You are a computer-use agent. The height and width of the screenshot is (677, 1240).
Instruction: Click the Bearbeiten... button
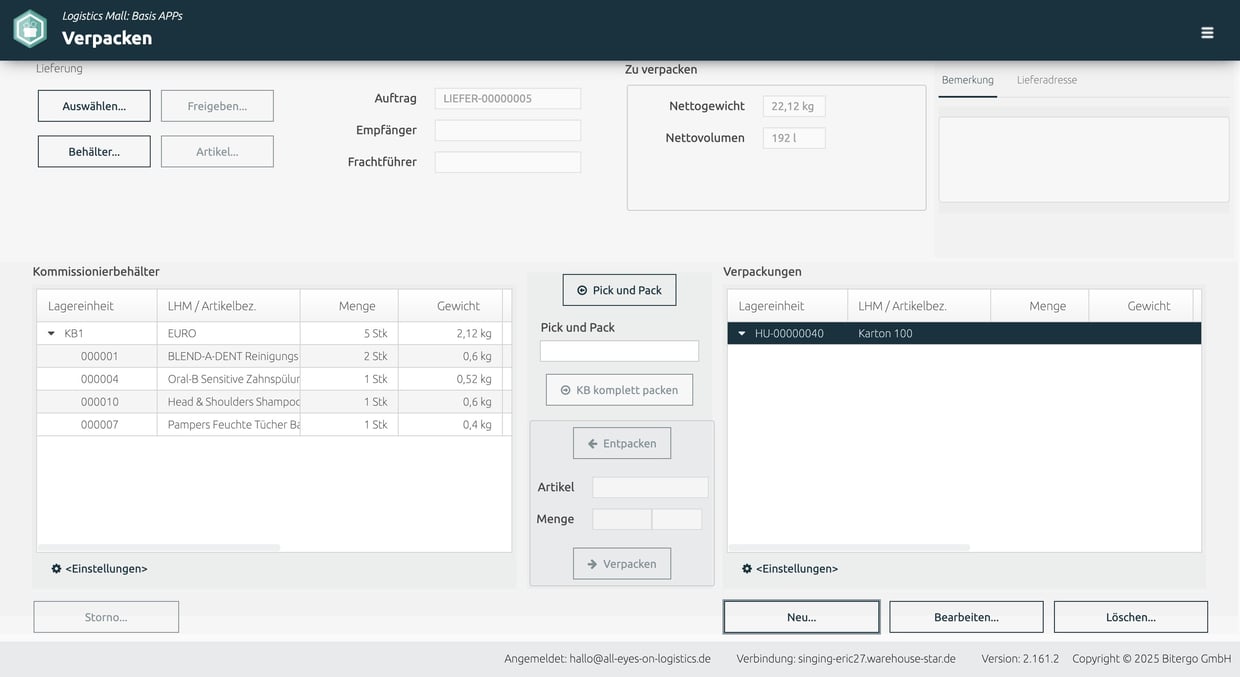coord(966,617)
